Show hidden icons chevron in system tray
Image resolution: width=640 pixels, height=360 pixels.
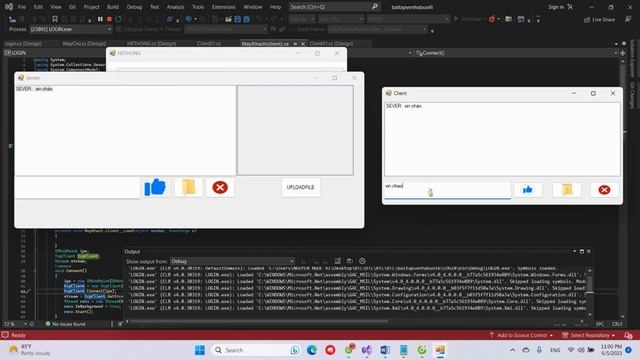(512, 350)
